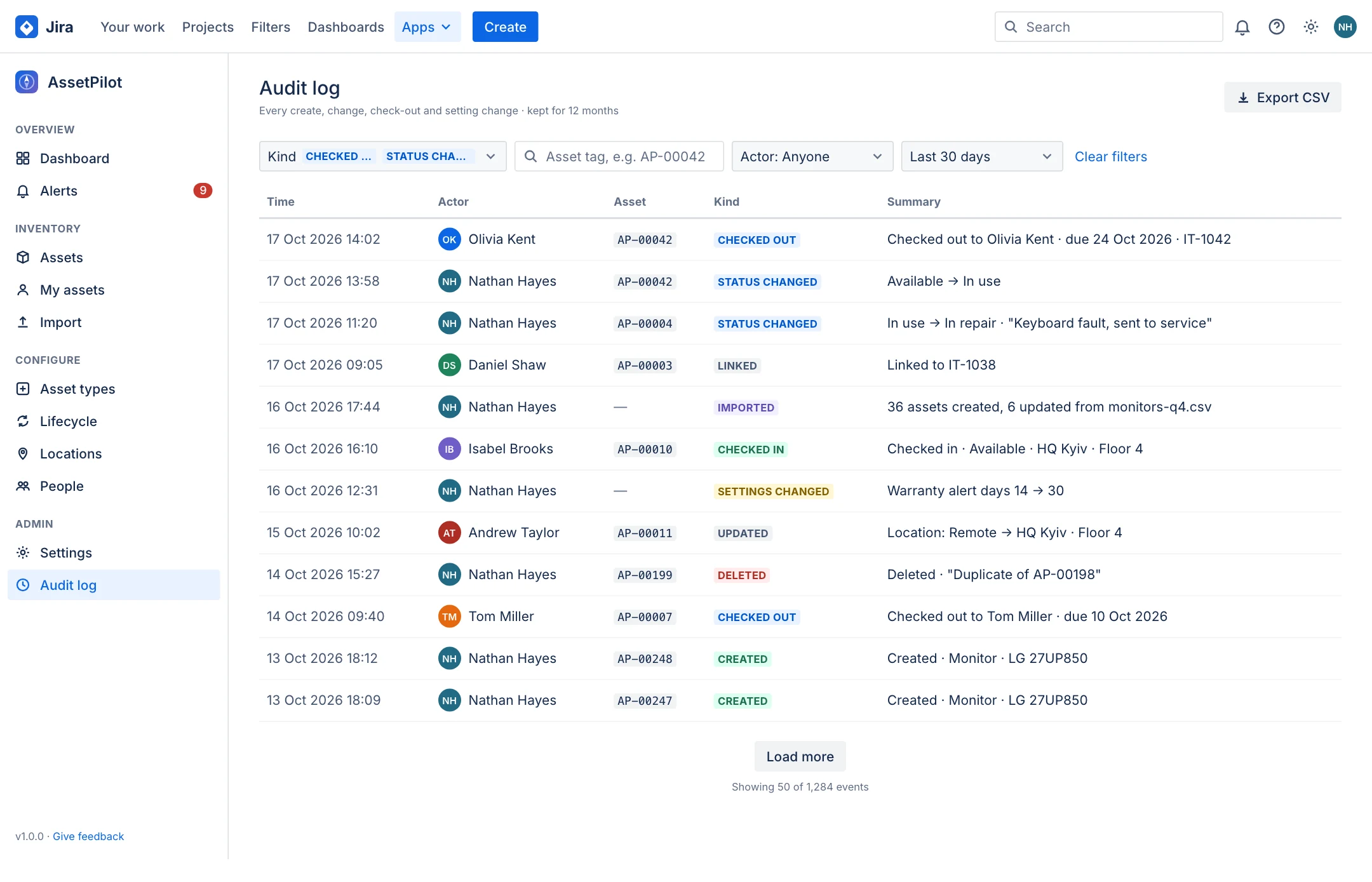Open Locations in the sidebar
This screenshot has width=1372, height=882.
[114, 453]
